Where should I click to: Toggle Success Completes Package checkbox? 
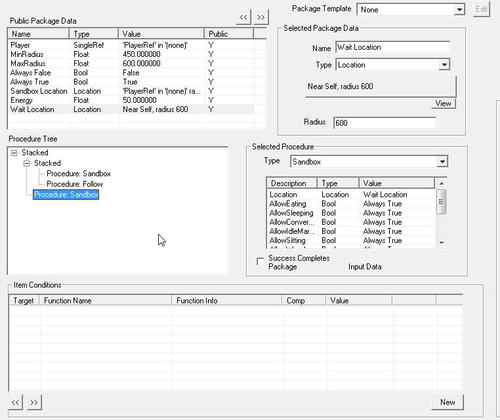click(x=260, y=262)
